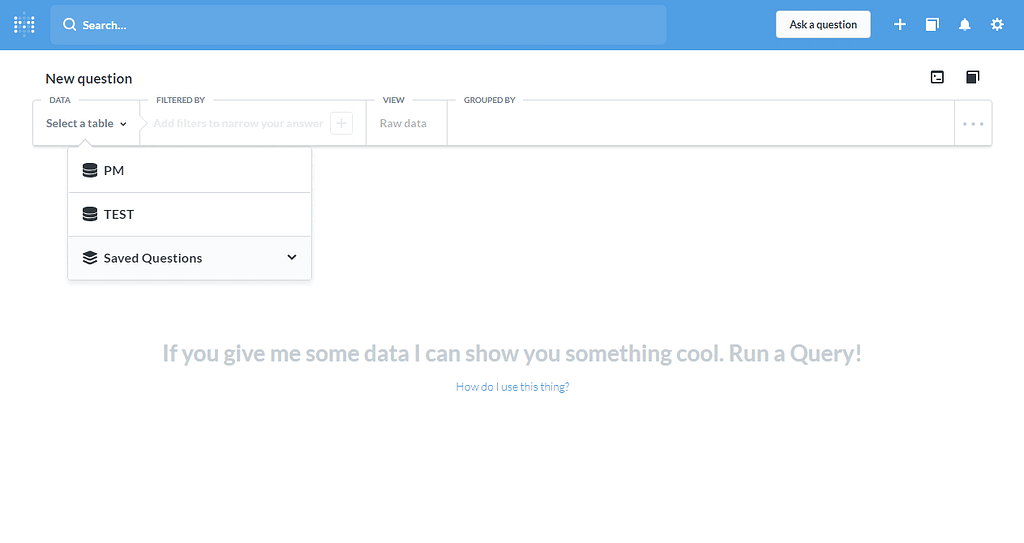
Task: Open data reference book icon
Action: [x=972, y=77]
